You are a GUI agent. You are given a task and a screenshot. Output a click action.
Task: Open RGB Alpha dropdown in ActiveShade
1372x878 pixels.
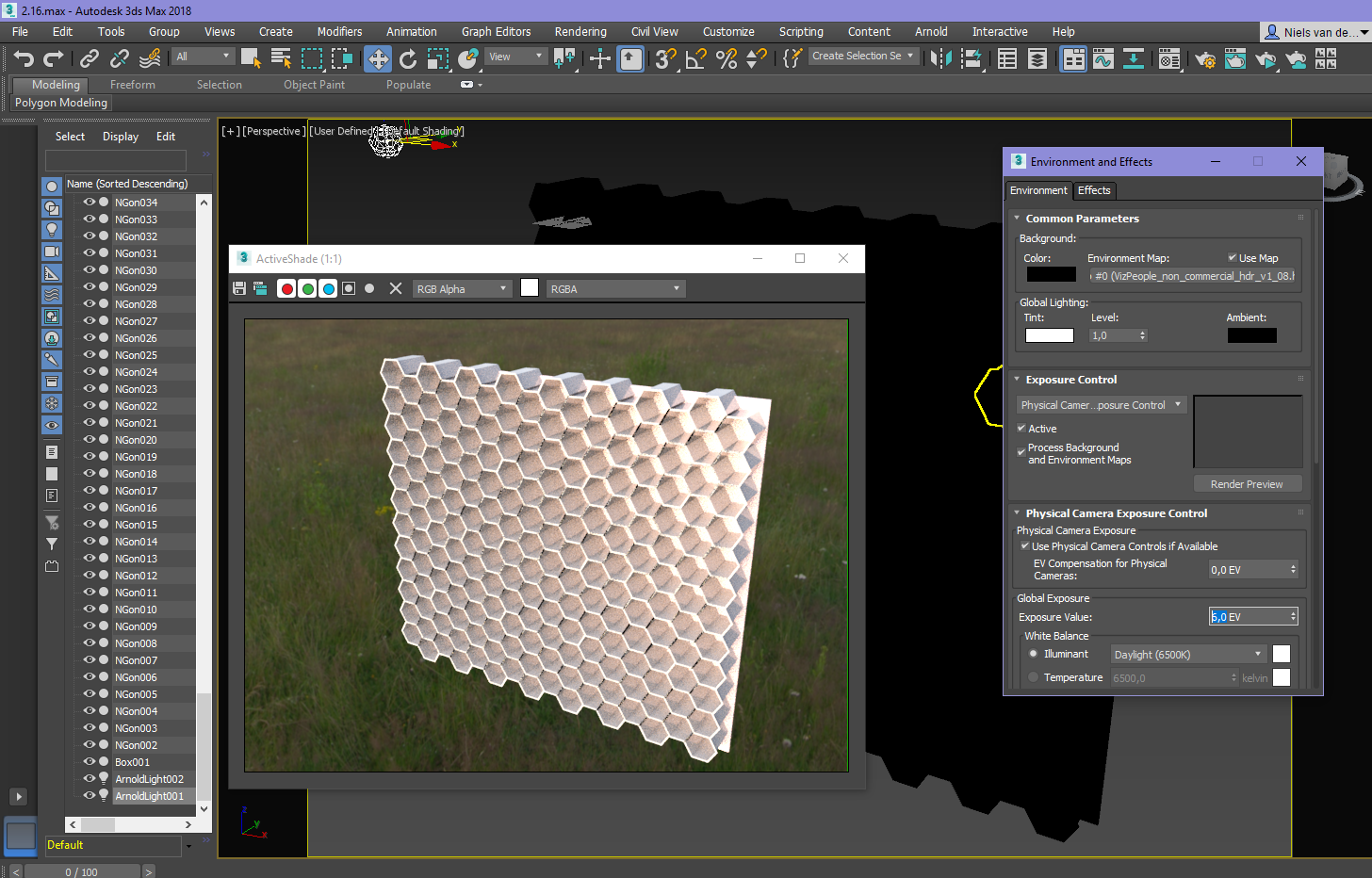coord(462,288)
